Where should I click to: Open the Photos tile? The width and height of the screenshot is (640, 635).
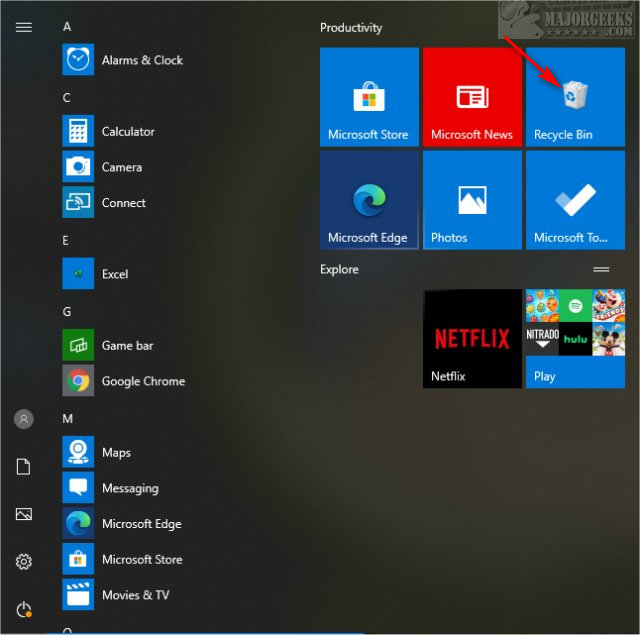tap(472, 200)
